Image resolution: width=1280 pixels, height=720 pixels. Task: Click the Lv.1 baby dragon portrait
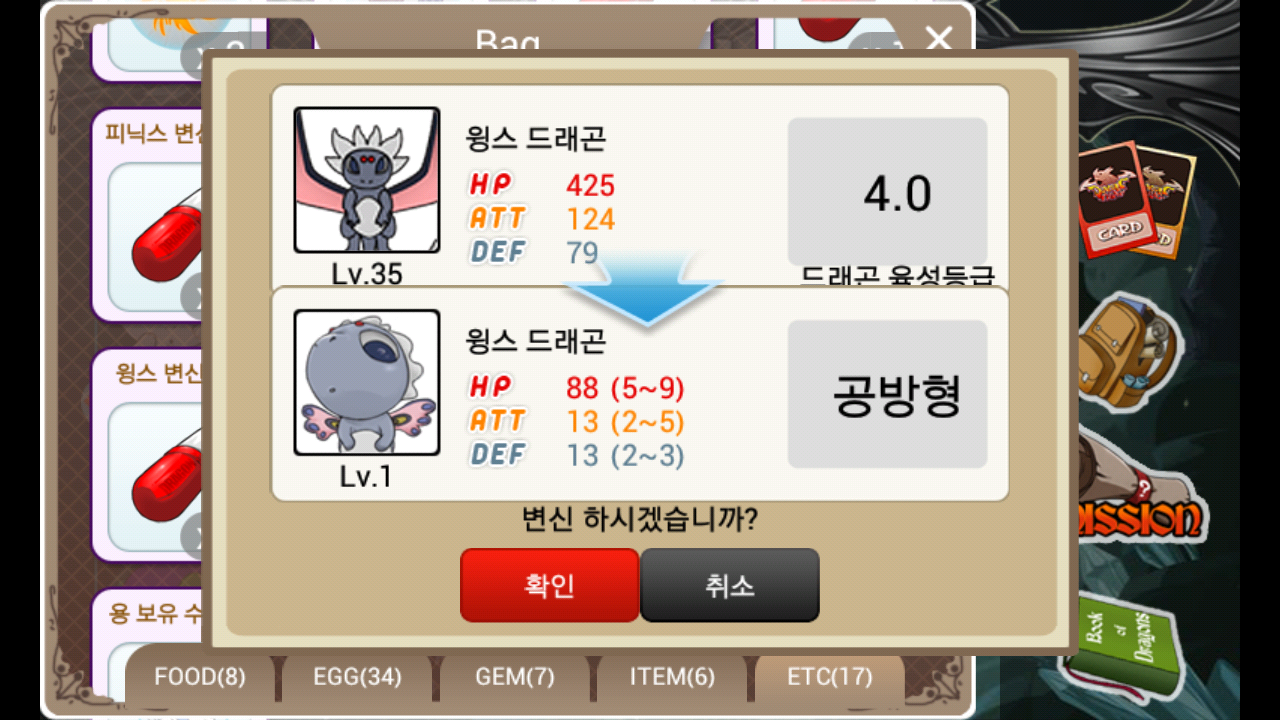pyautogui.click(x=367, y=382)
